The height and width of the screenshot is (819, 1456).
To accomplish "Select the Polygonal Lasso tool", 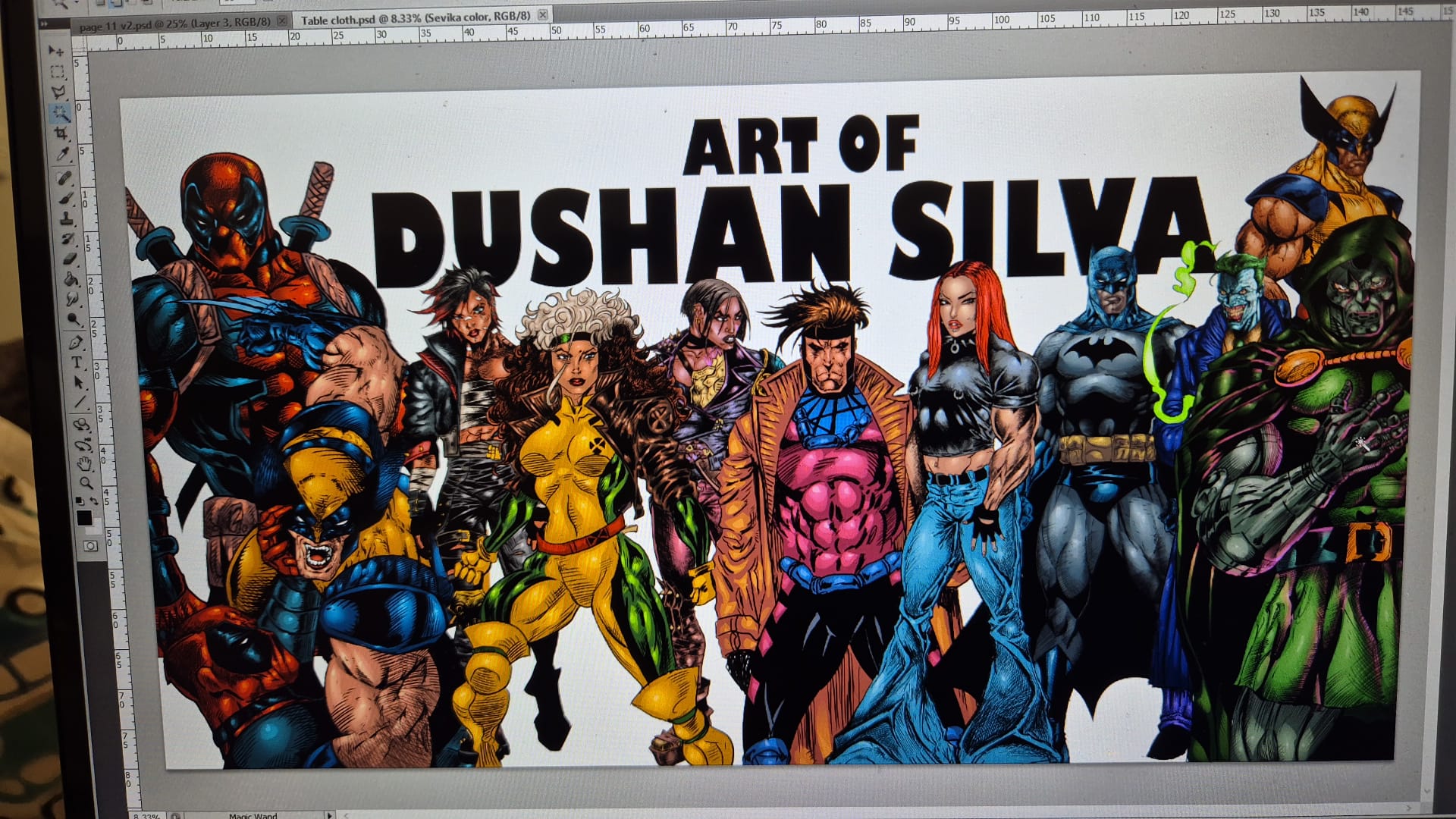I will coord(58,93).
